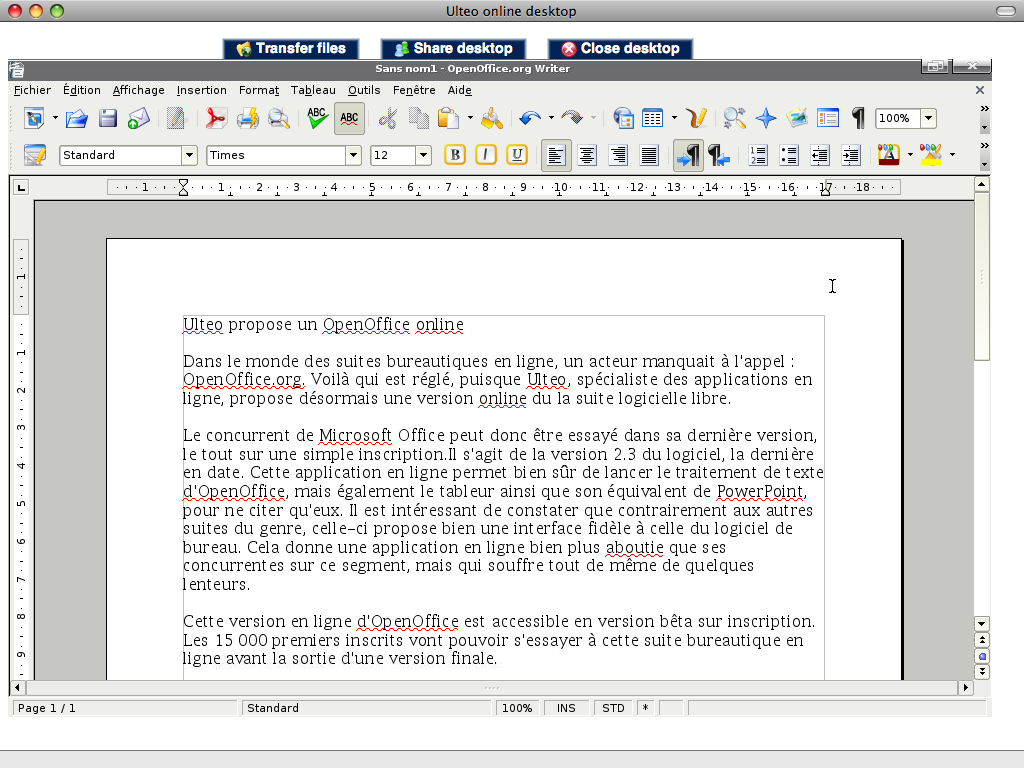1024x768 pixels.
Task: Open Find and Replace binoculars icon
Action: point(735,118)
